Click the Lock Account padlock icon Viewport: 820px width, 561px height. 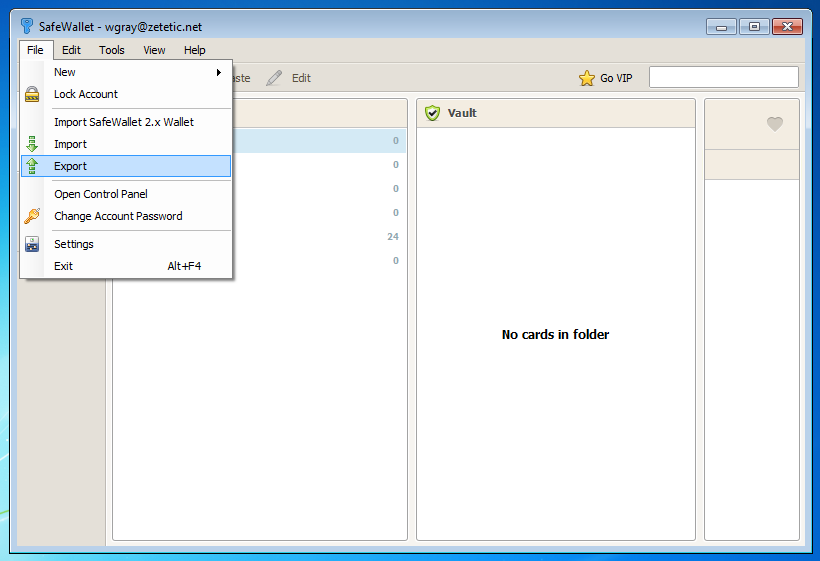32,94
